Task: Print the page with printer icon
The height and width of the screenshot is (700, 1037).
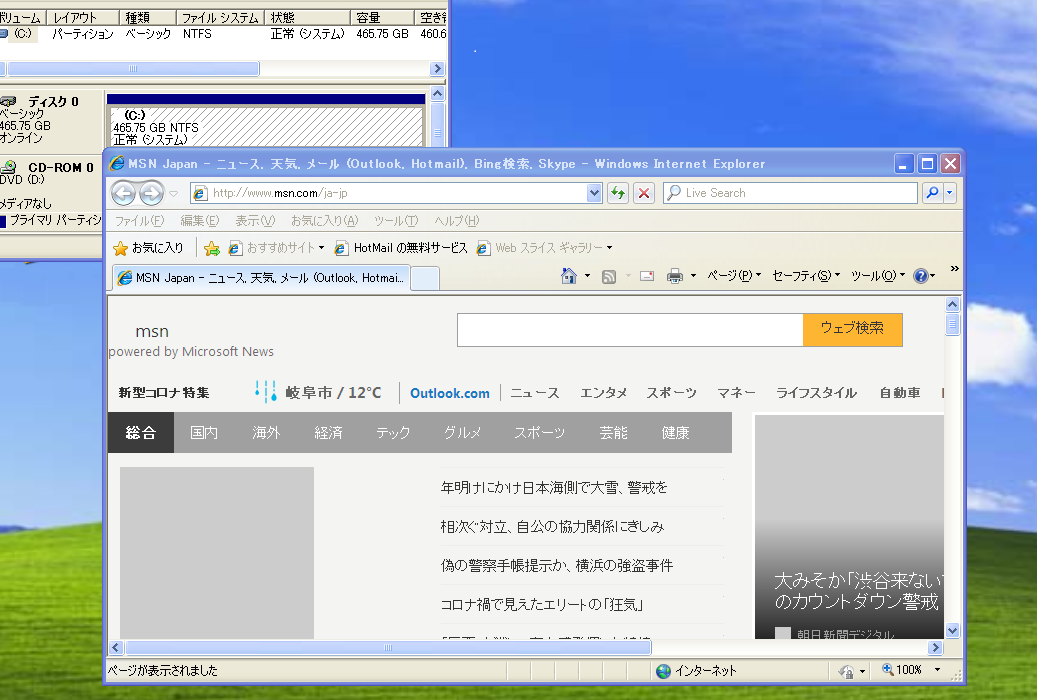Action: (x=675, y=277)
